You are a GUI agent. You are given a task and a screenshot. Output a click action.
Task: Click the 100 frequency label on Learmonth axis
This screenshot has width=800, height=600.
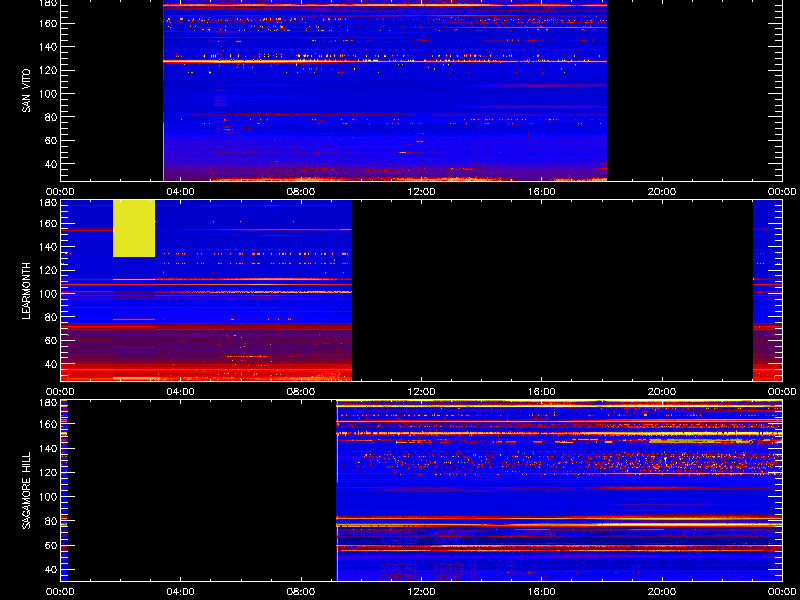(48, 294)
